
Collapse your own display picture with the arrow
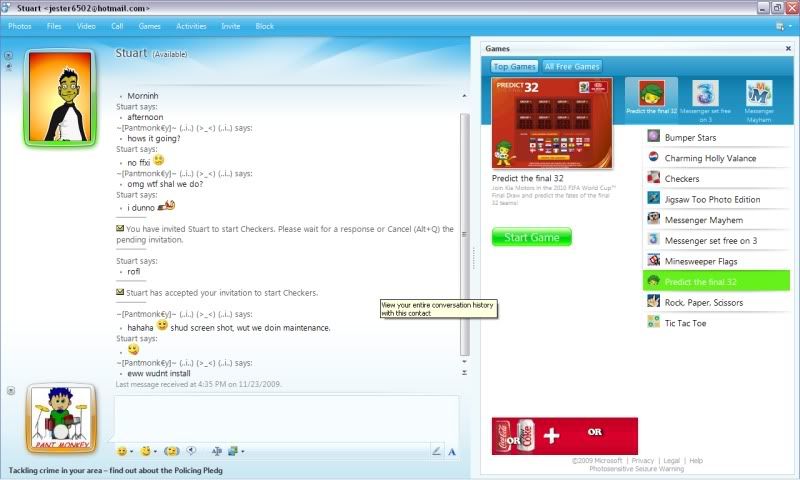click(11, 391)
